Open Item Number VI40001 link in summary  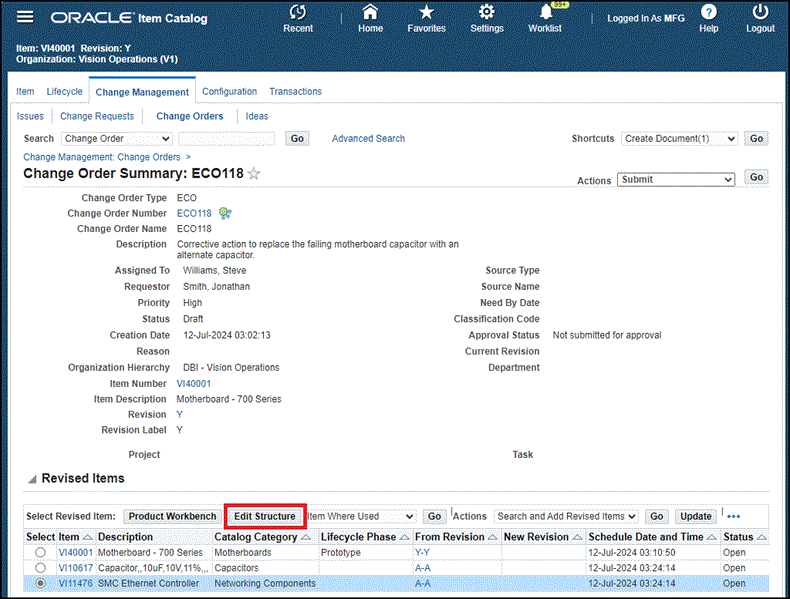click(193, 384)
